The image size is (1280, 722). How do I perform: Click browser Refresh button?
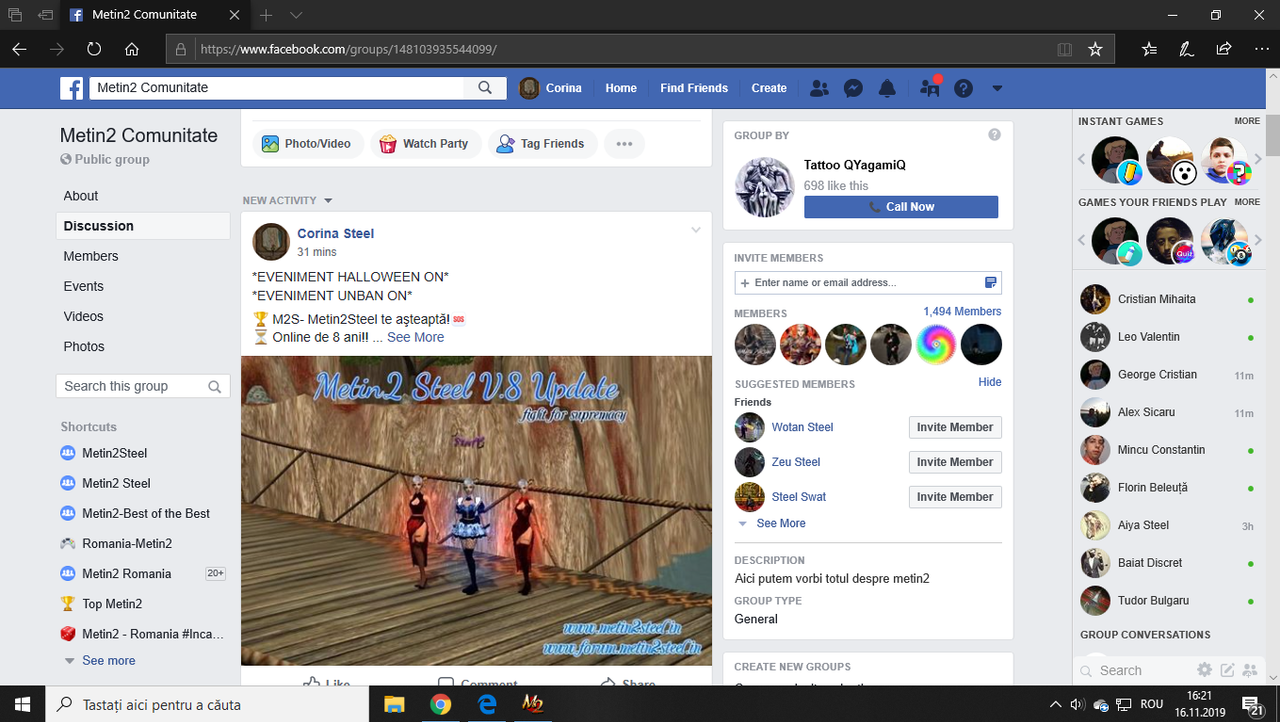coord(94,49)
